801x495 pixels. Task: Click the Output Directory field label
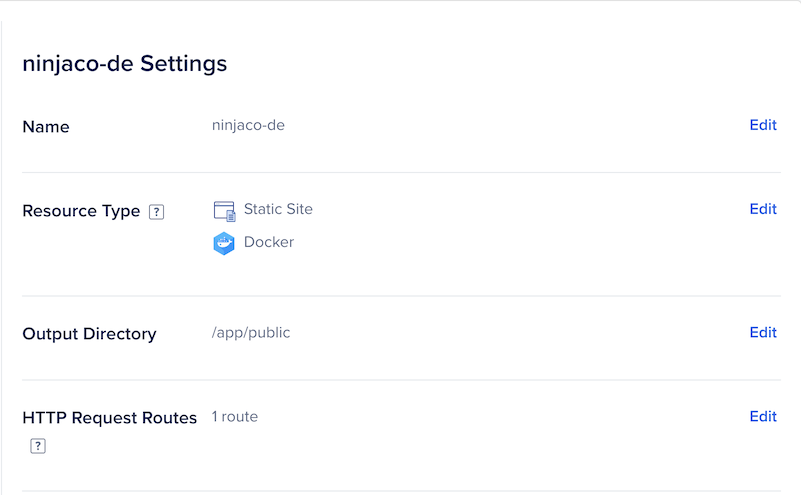(x=89, y=334)
